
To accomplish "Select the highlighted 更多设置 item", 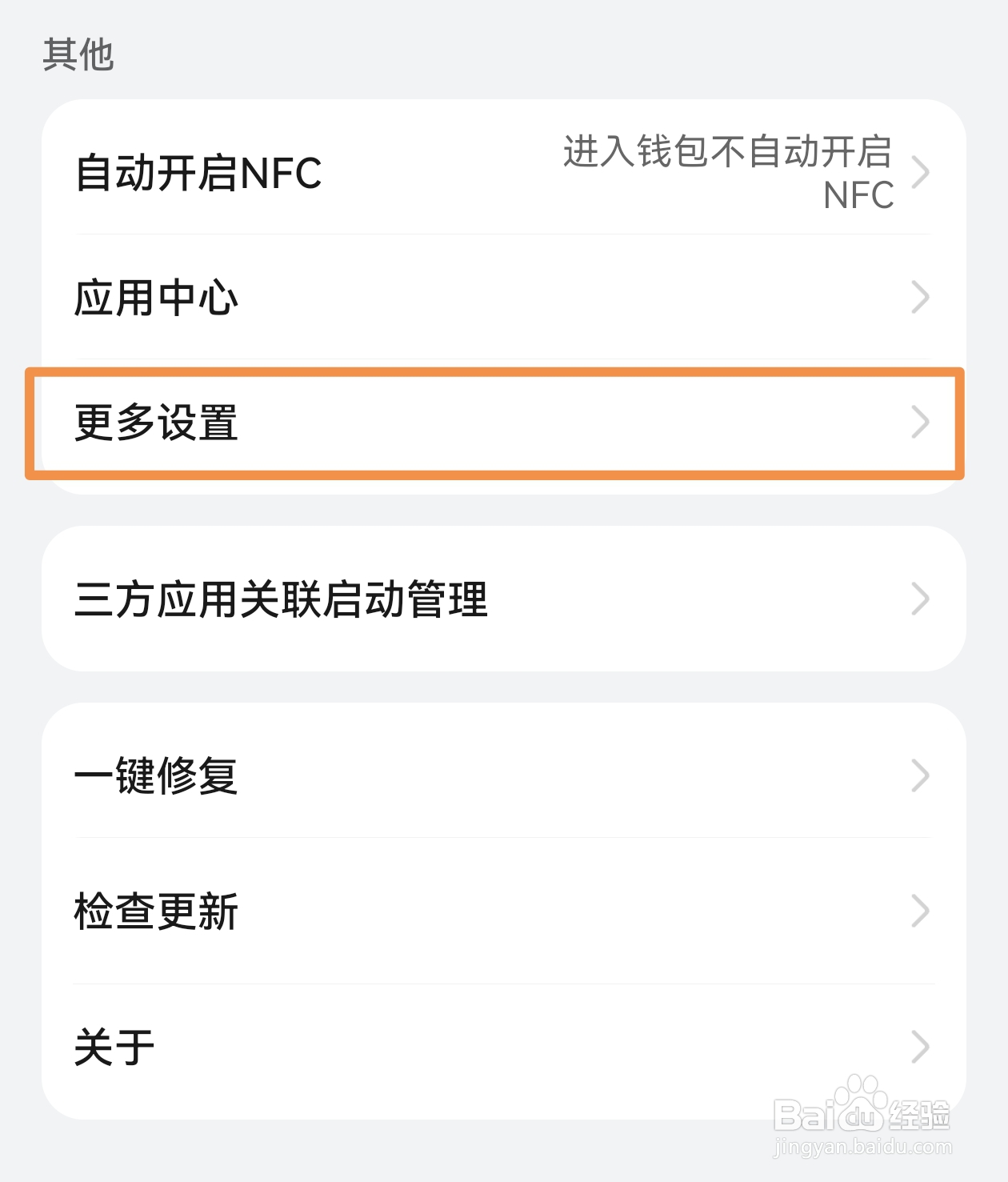I will click(x=157, y=423).
